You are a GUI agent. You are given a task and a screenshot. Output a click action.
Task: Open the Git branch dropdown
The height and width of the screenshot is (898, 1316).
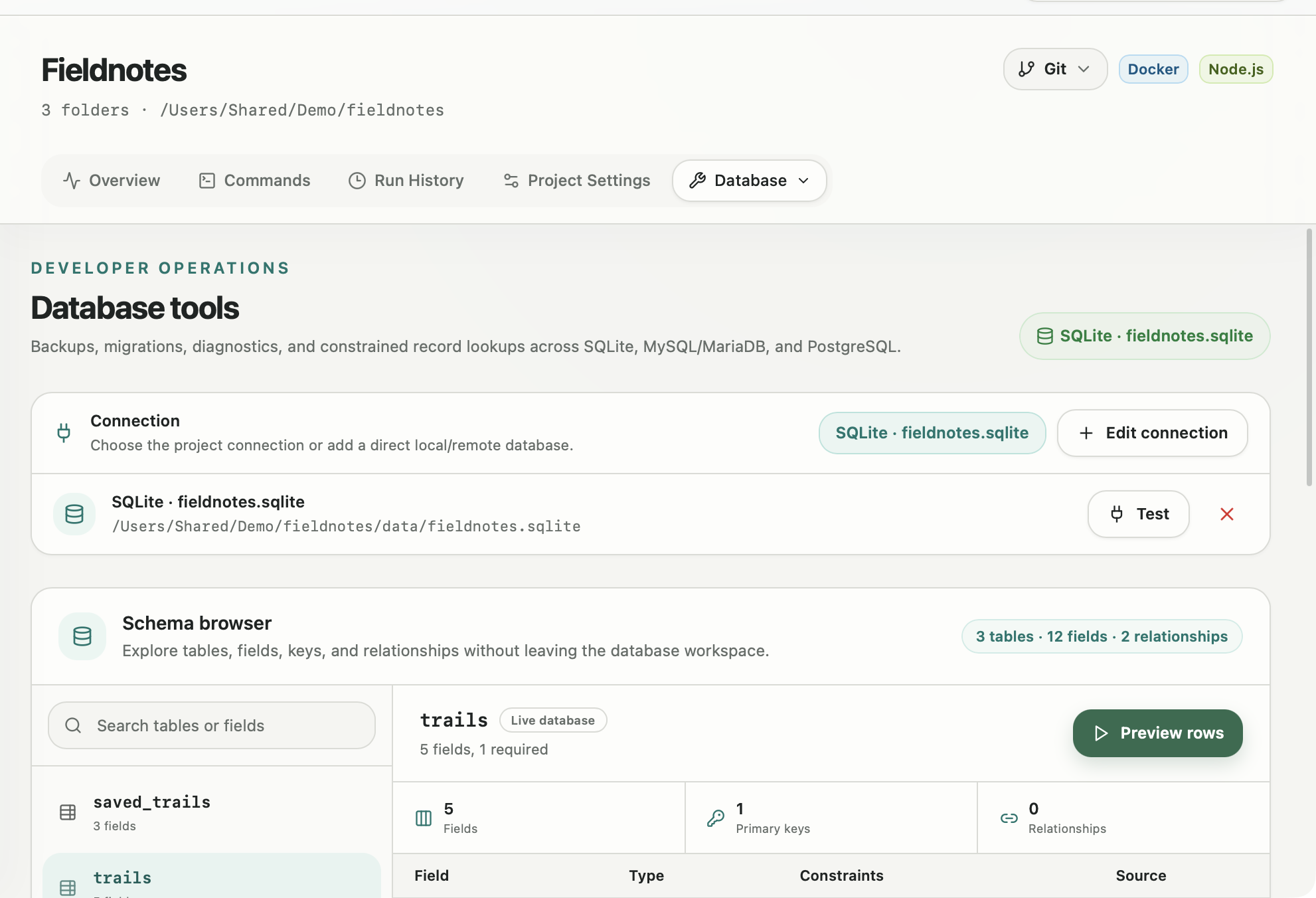click(x=1054, y=69)
